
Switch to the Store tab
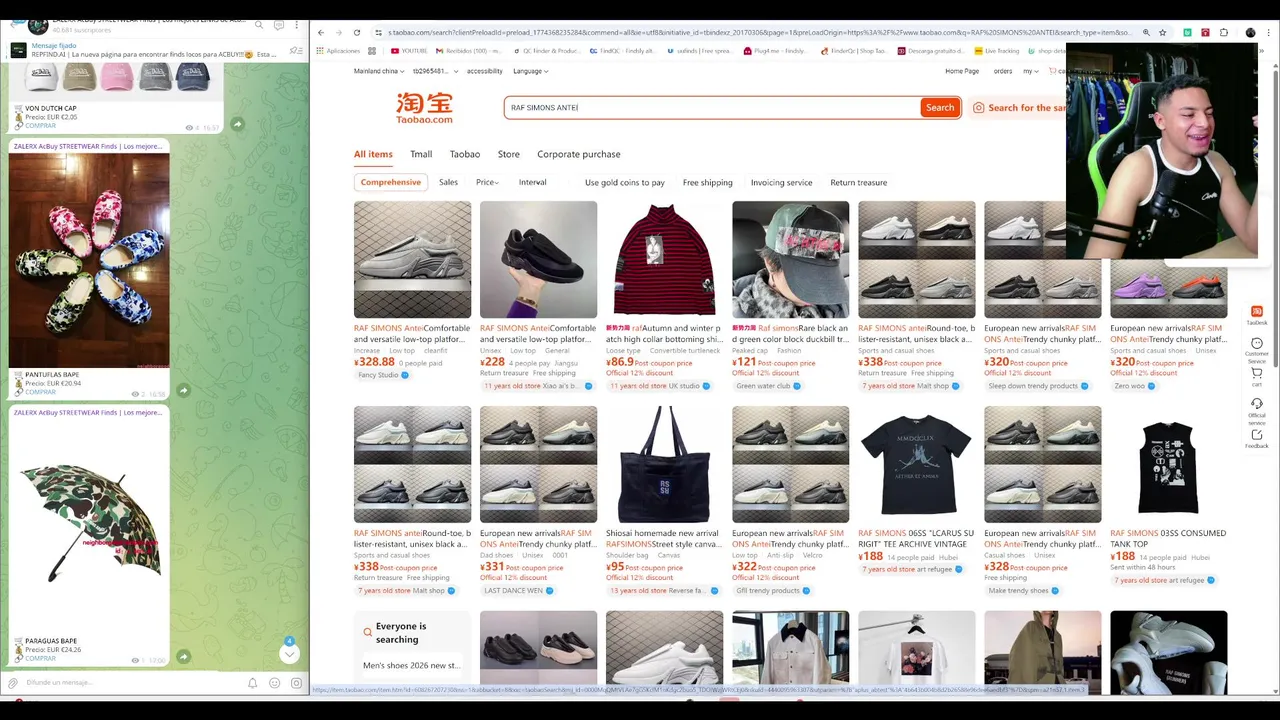pyautogui.click(x=509, y=154)
